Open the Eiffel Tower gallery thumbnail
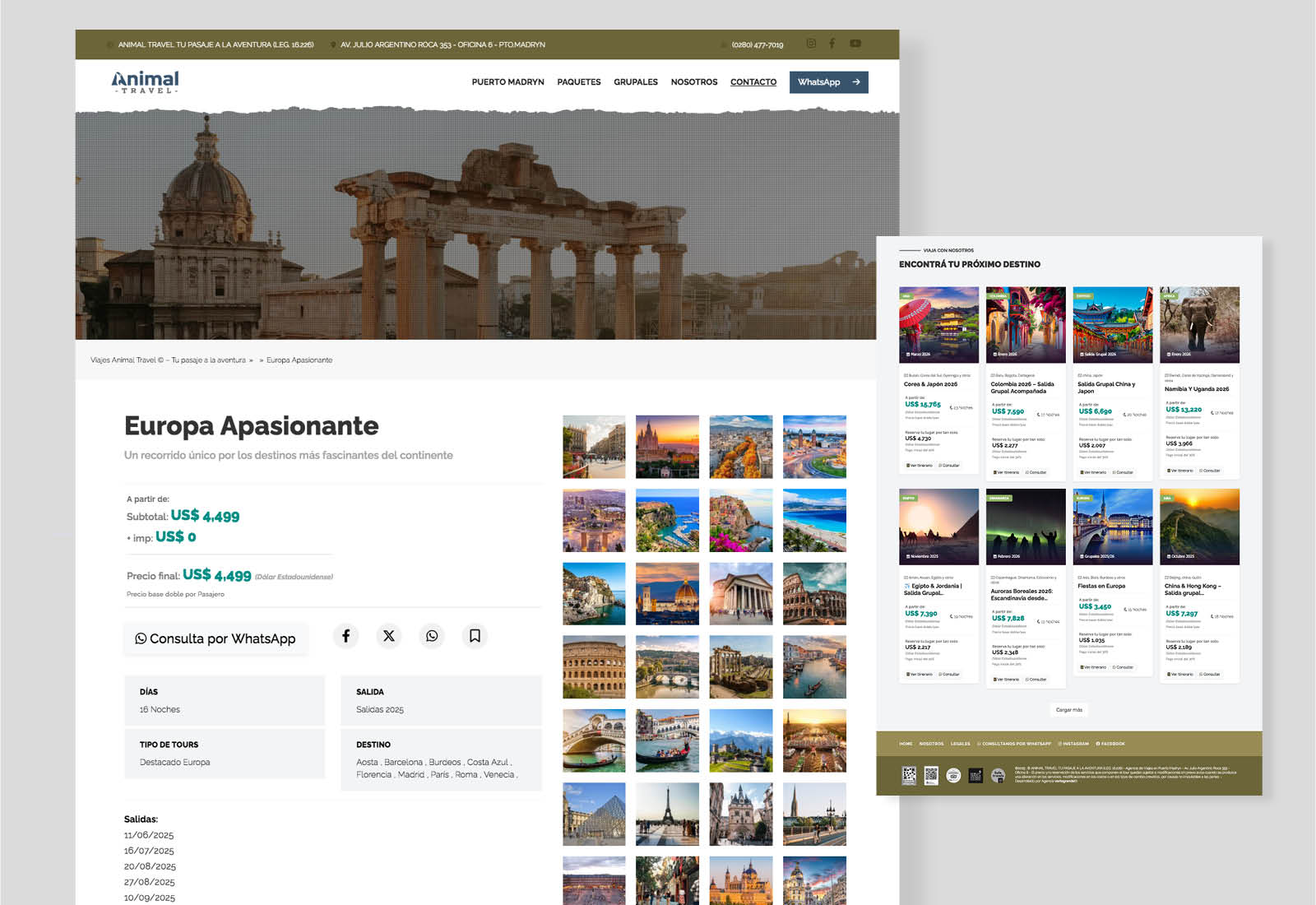This screenshot has width=1316, height=905. click(x=667, y=814)
